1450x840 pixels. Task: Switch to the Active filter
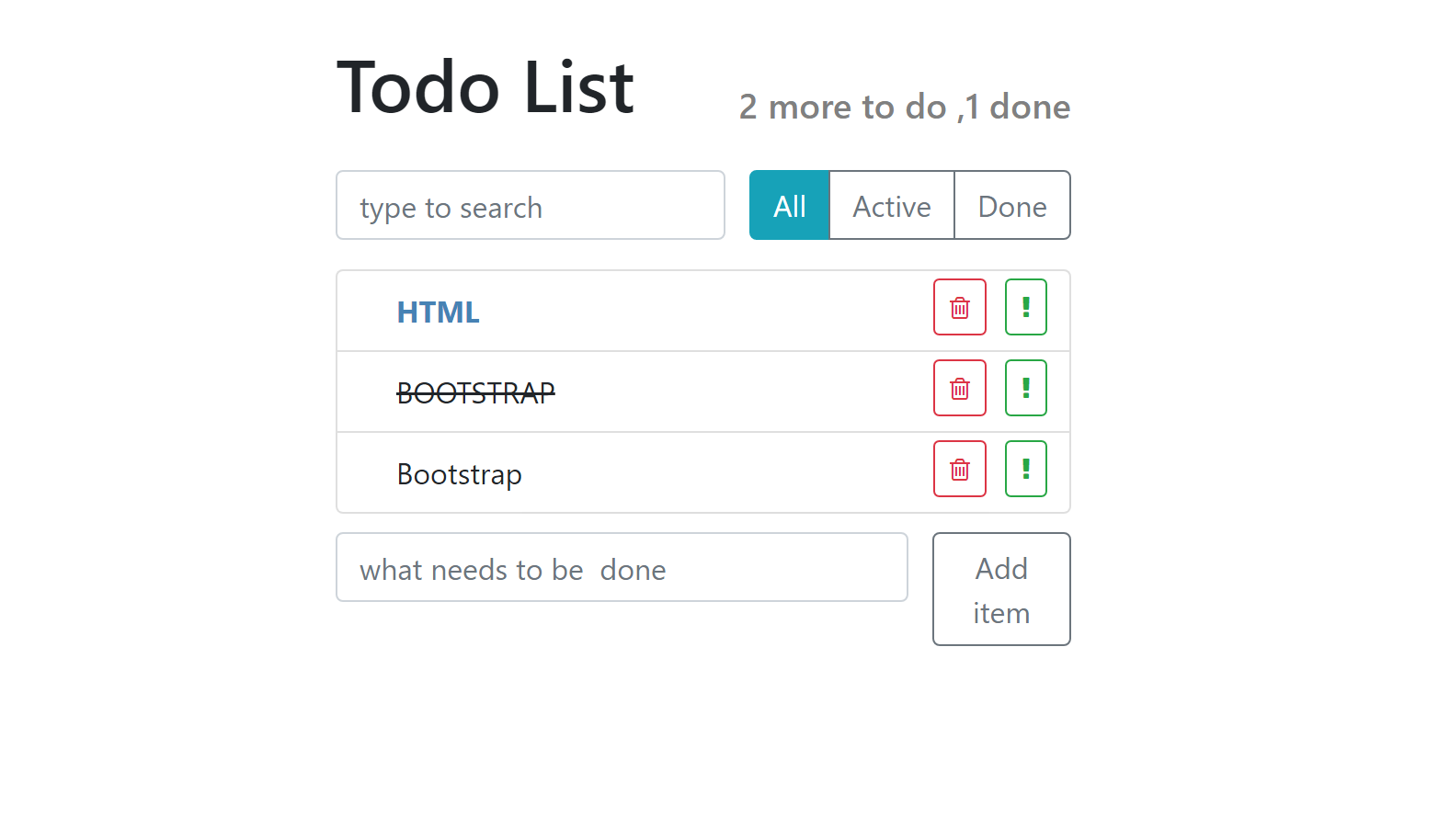pos(891,206)
